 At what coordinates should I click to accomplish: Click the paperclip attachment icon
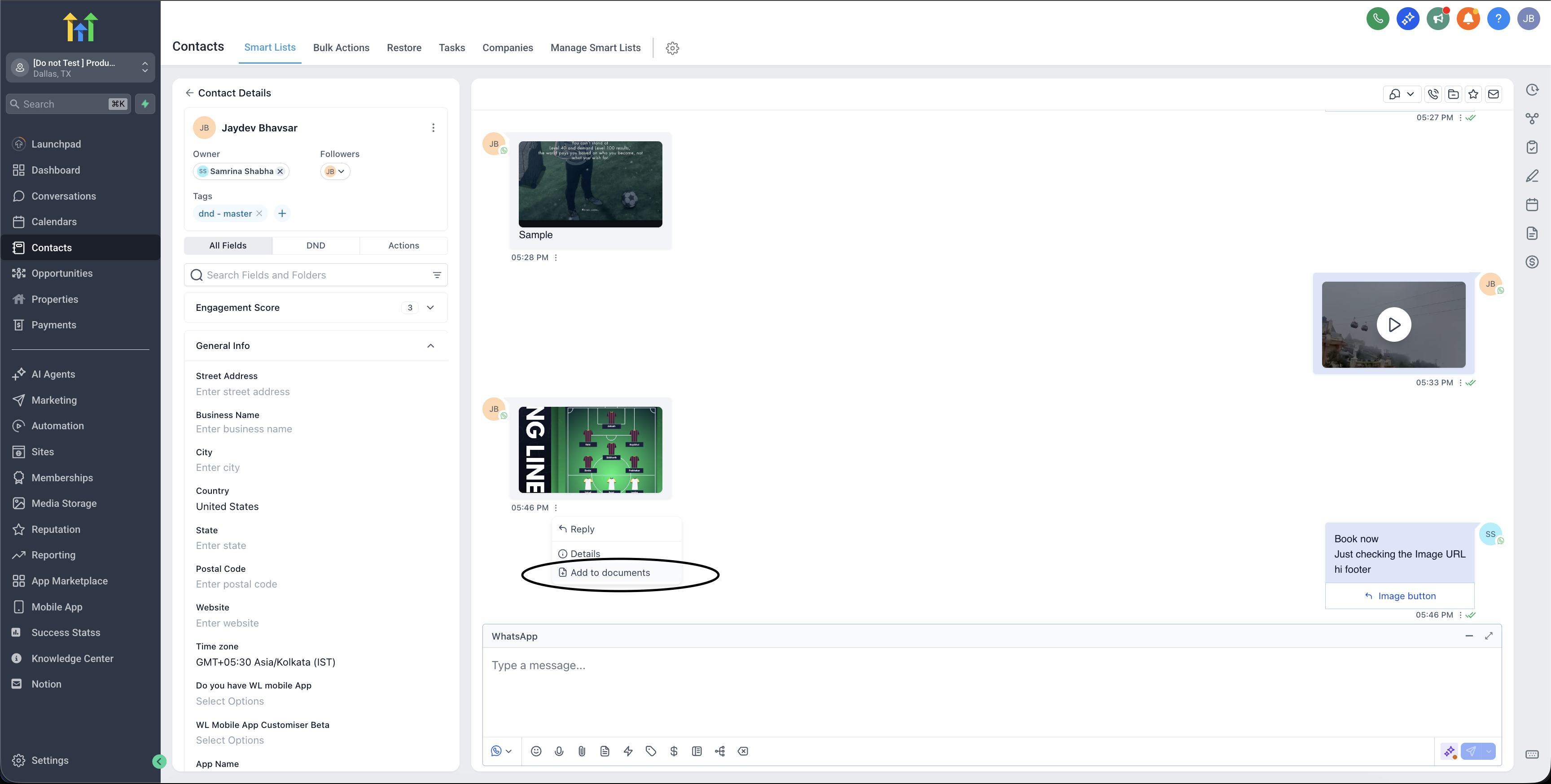point(582,751)
